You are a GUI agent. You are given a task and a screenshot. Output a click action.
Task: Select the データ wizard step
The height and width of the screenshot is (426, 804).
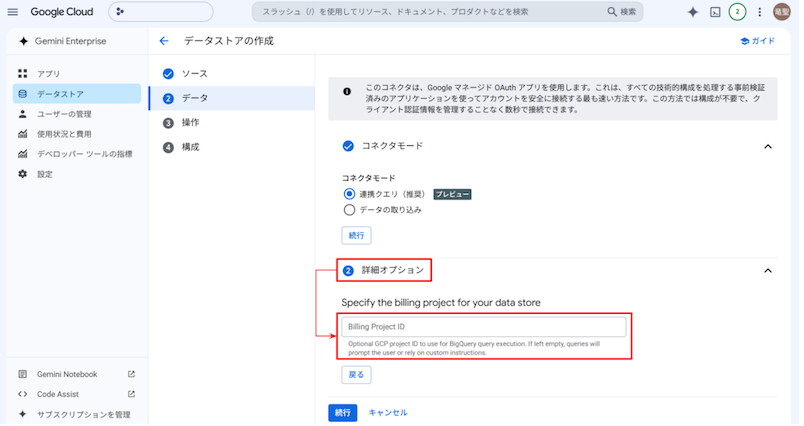pyautogui.click(x=232, y=98)
